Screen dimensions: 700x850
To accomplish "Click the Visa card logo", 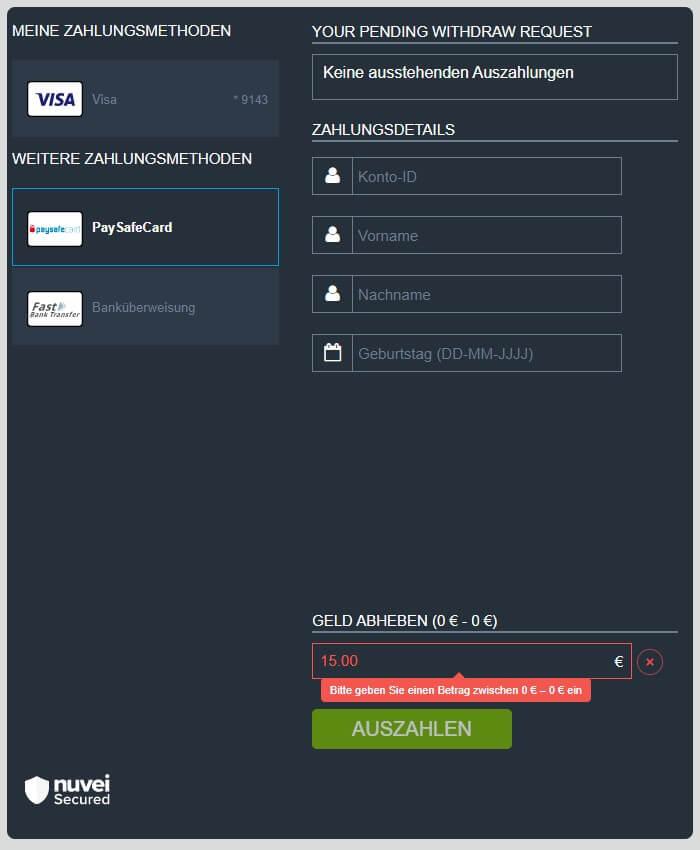I will [x=55, y=99].
